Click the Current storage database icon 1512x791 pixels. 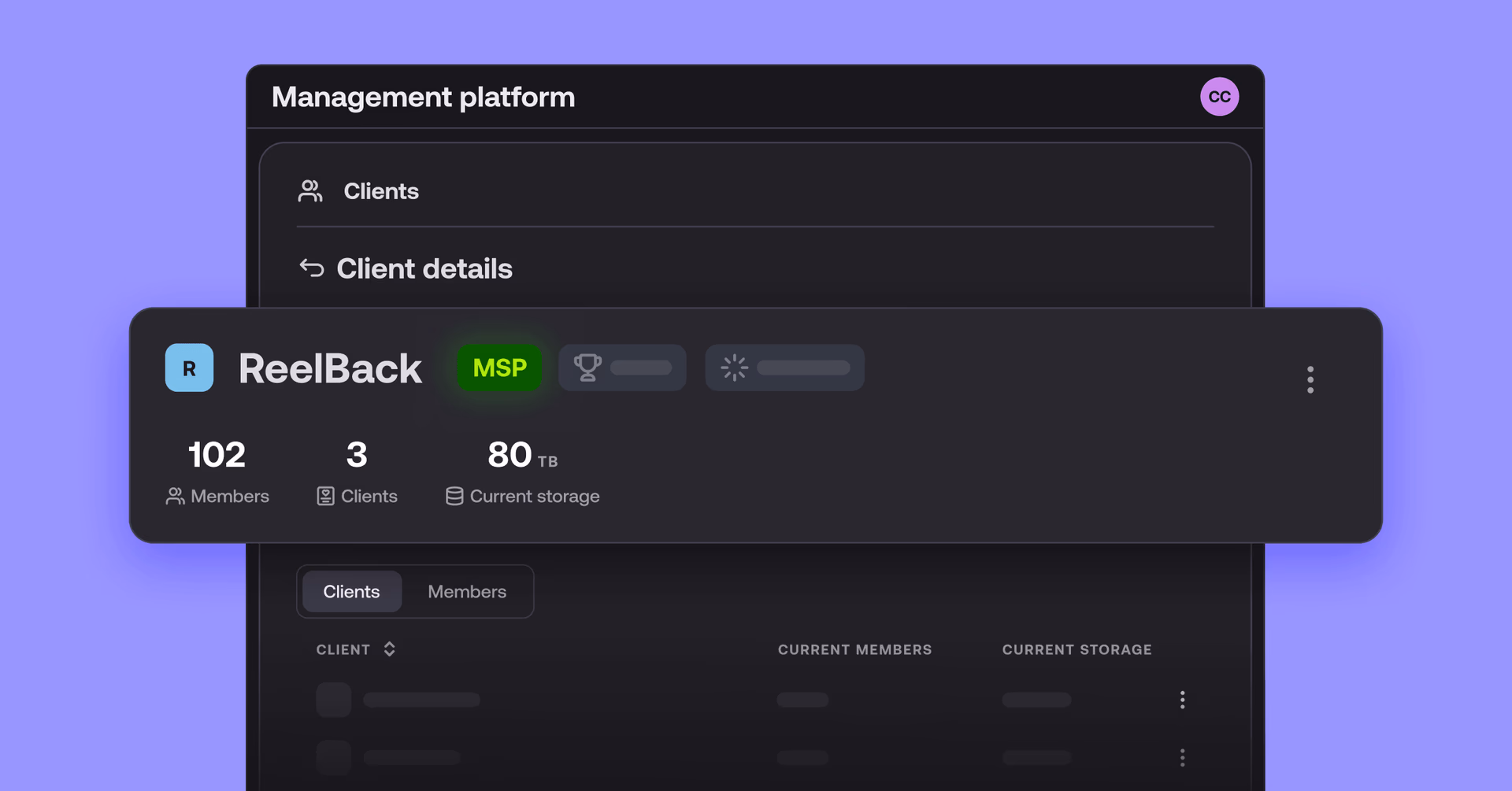[454, 496]
